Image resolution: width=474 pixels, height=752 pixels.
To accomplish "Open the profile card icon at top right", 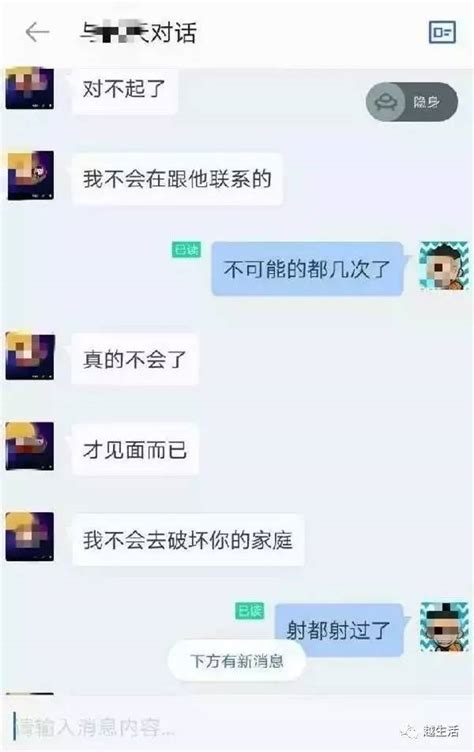I will click(x=442, y=32).
